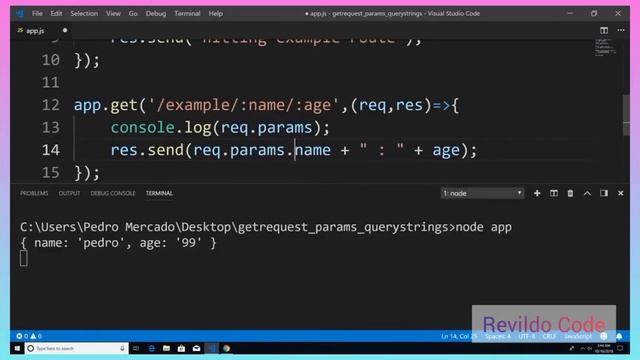Click microphone icon in taskbar search
Image resolution: width=640 pixels, height=360 pixels.
tap(122, 348)
